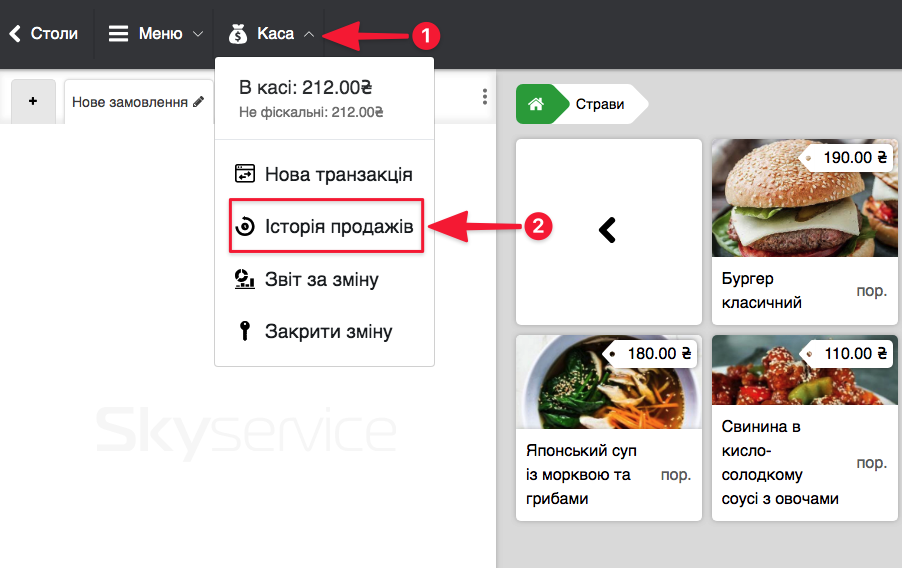
Task: Open Звіт за зміну report
Action: [x=320, y=280]
